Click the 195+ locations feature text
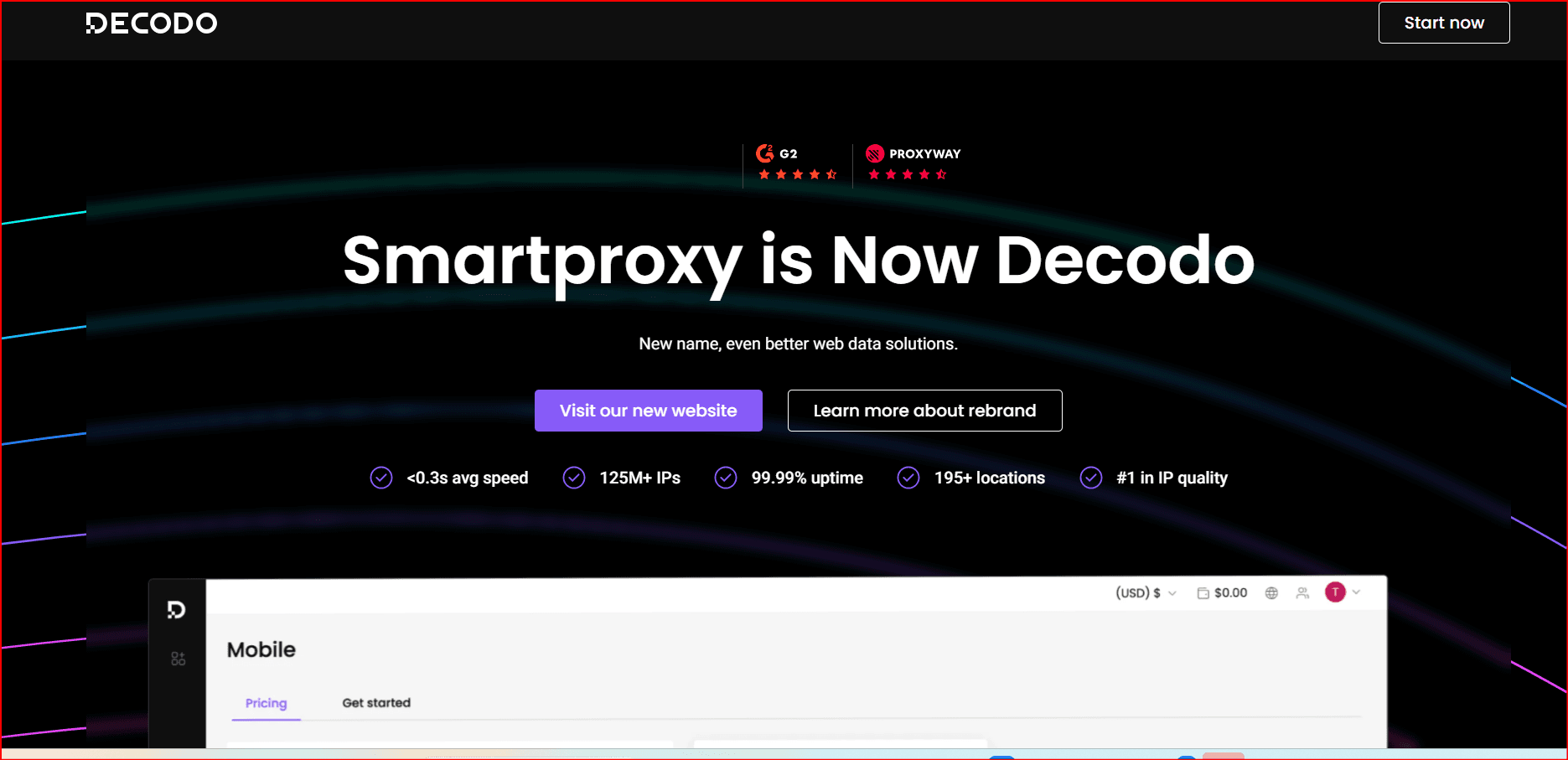Viewport: 1568px width, 760px height. 989,478
